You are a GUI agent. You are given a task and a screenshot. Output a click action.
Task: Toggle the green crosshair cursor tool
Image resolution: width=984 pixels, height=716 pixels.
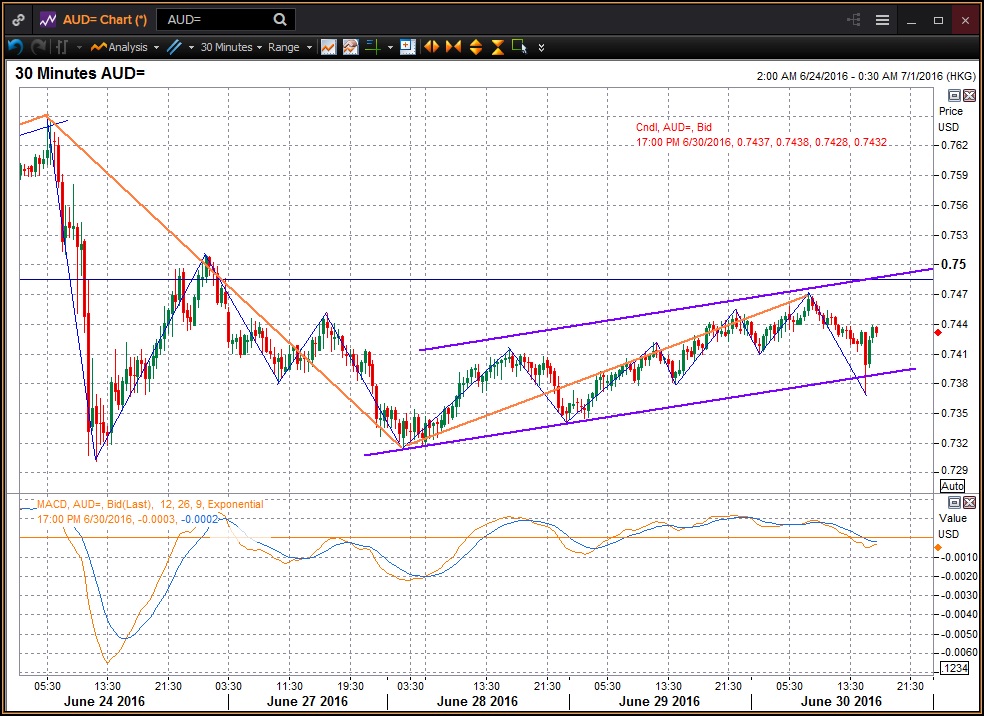(373, 47)
